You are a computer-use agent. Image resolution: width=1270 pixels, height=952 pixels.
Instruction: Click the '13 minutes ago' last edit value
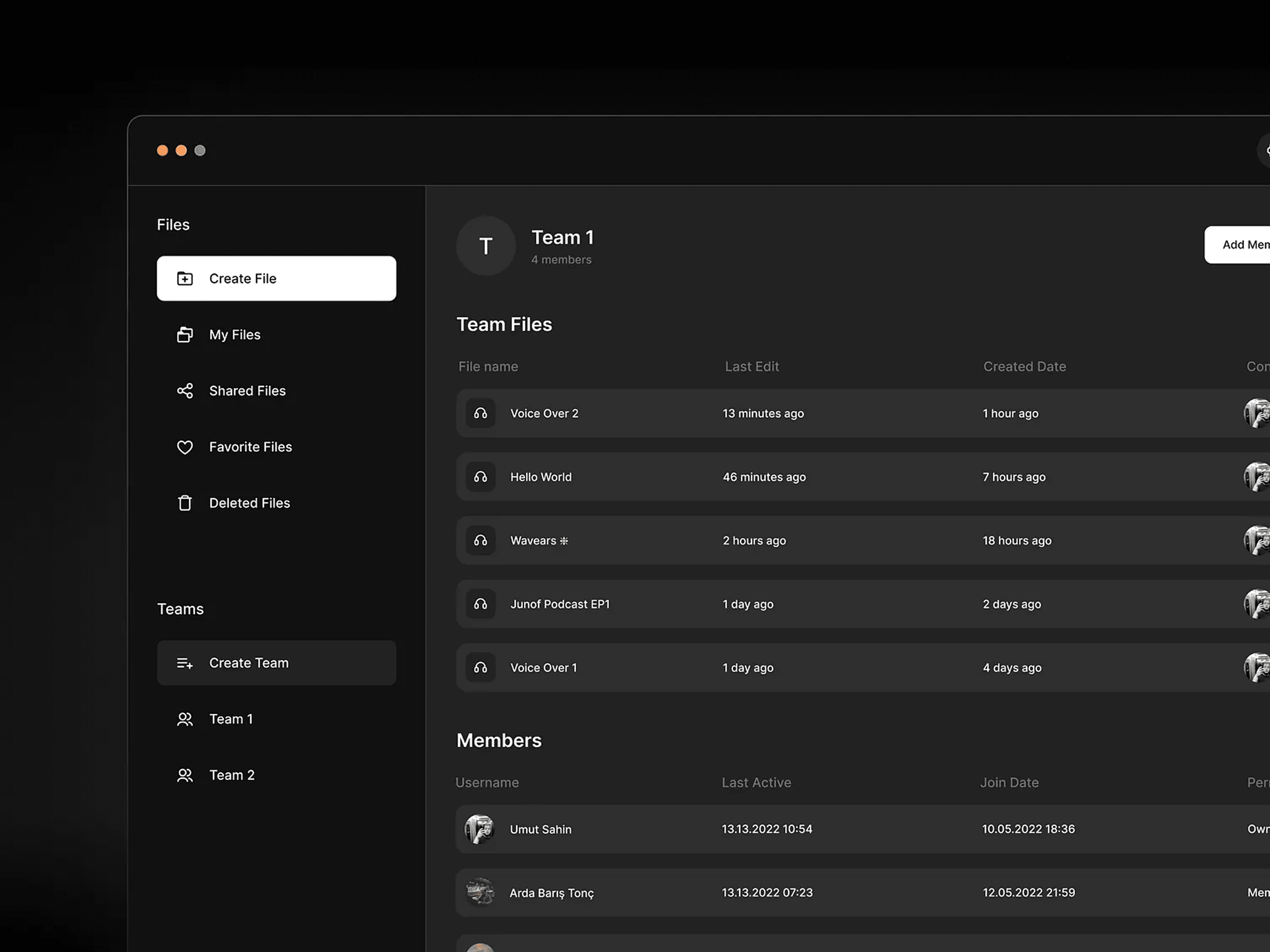point(763,414)
